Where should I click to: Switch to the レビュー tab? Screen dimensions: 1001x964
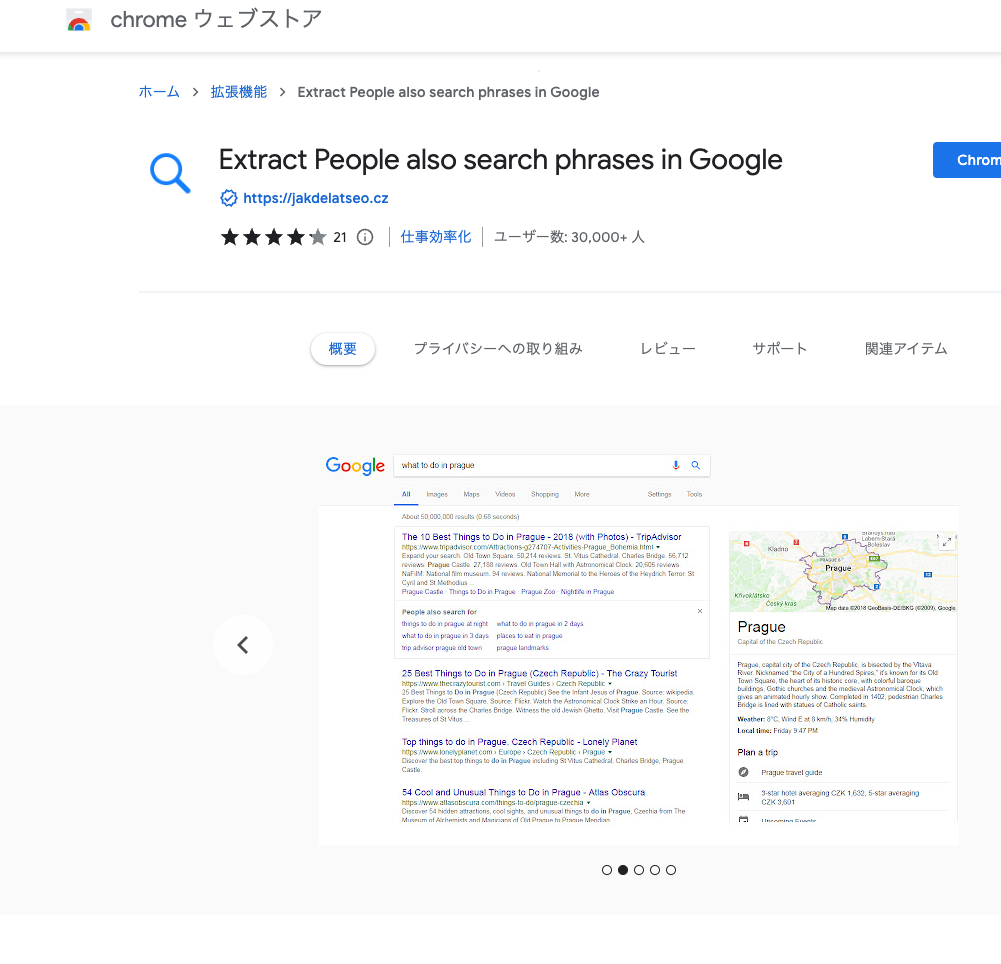667,348
